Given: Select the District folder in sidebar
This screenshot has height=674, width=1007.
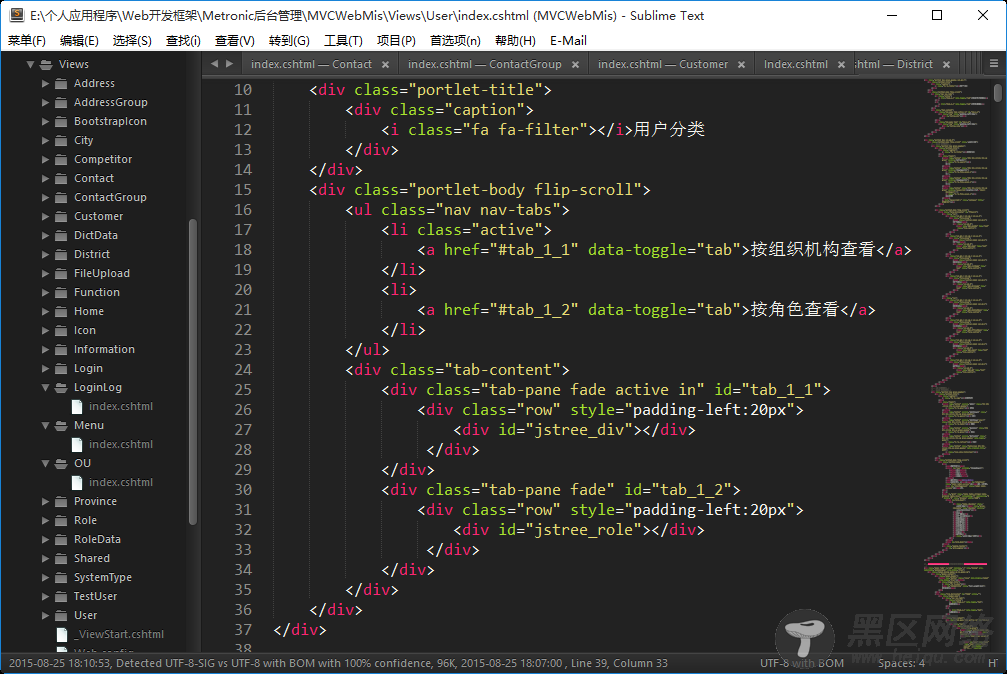Looking at the screenshot, I should click(92, 254).
